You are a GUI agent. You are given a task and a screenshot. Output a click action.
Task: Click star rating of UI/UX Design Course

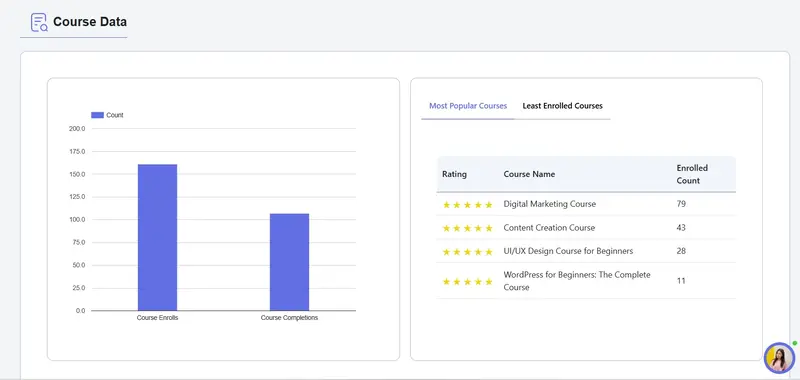pyautogui.click(x=467, y=251)
